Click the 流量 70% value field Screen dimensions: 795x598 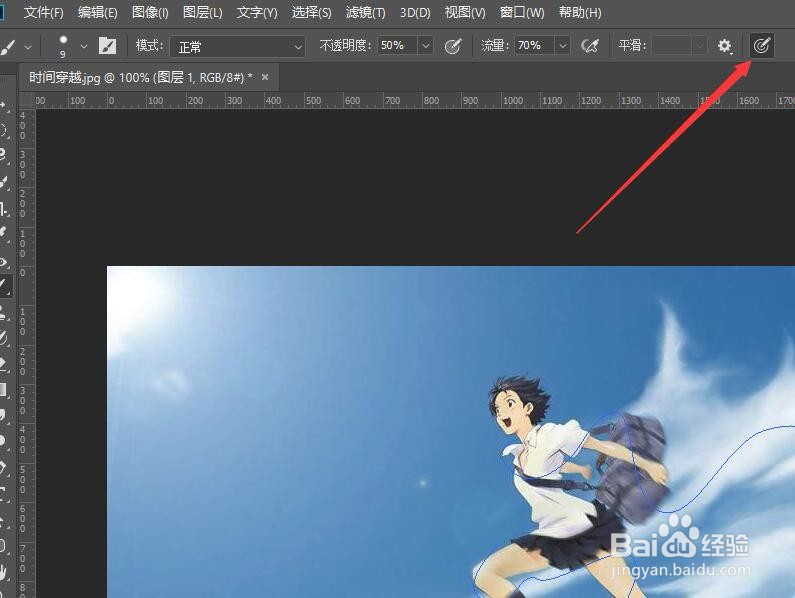coord(535,46)
